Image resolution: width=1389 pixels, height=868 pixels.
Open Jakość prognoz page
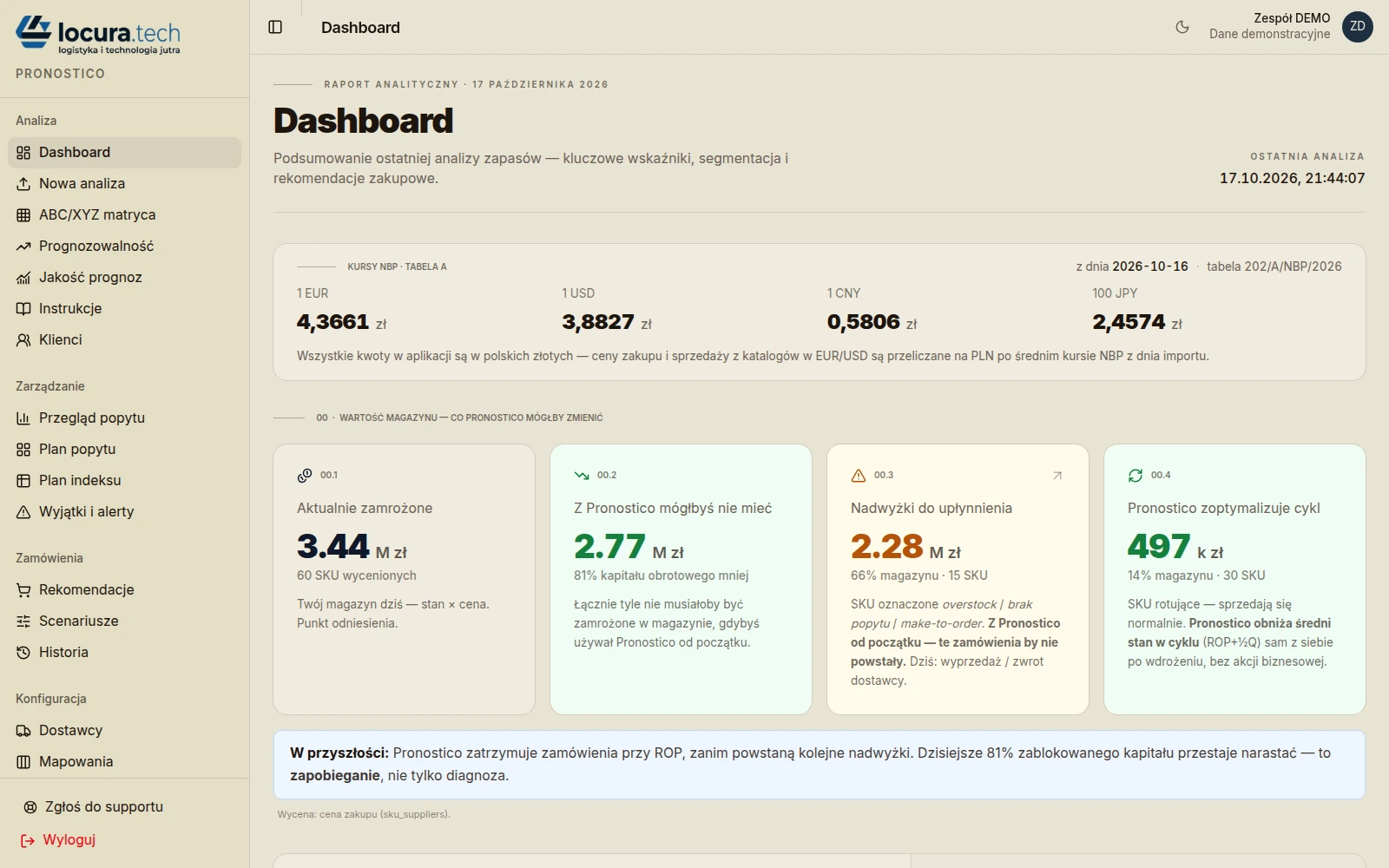(124, 278)
